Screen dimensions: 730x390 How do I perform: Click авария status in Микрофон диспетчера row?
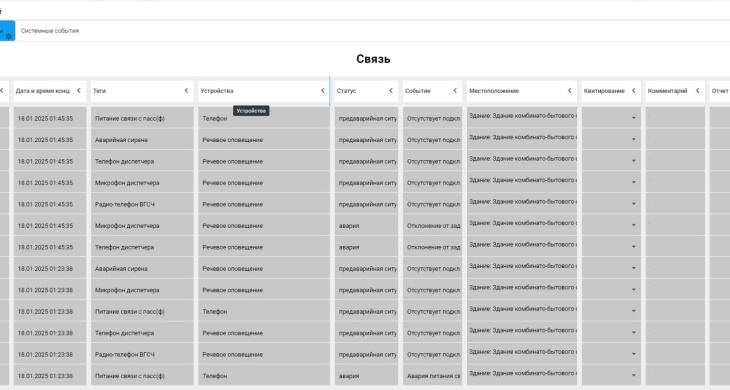349,226
